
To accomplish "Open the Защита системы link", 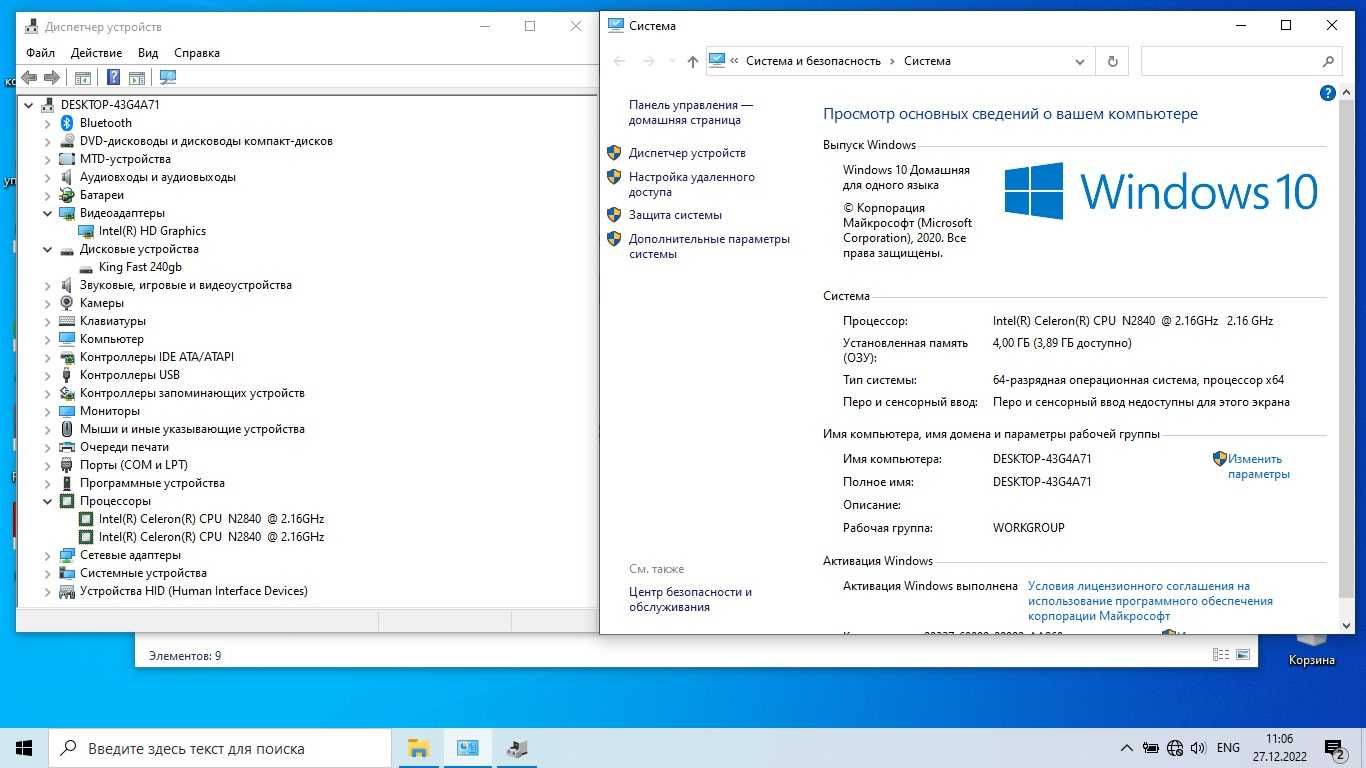I will [675, 215].
